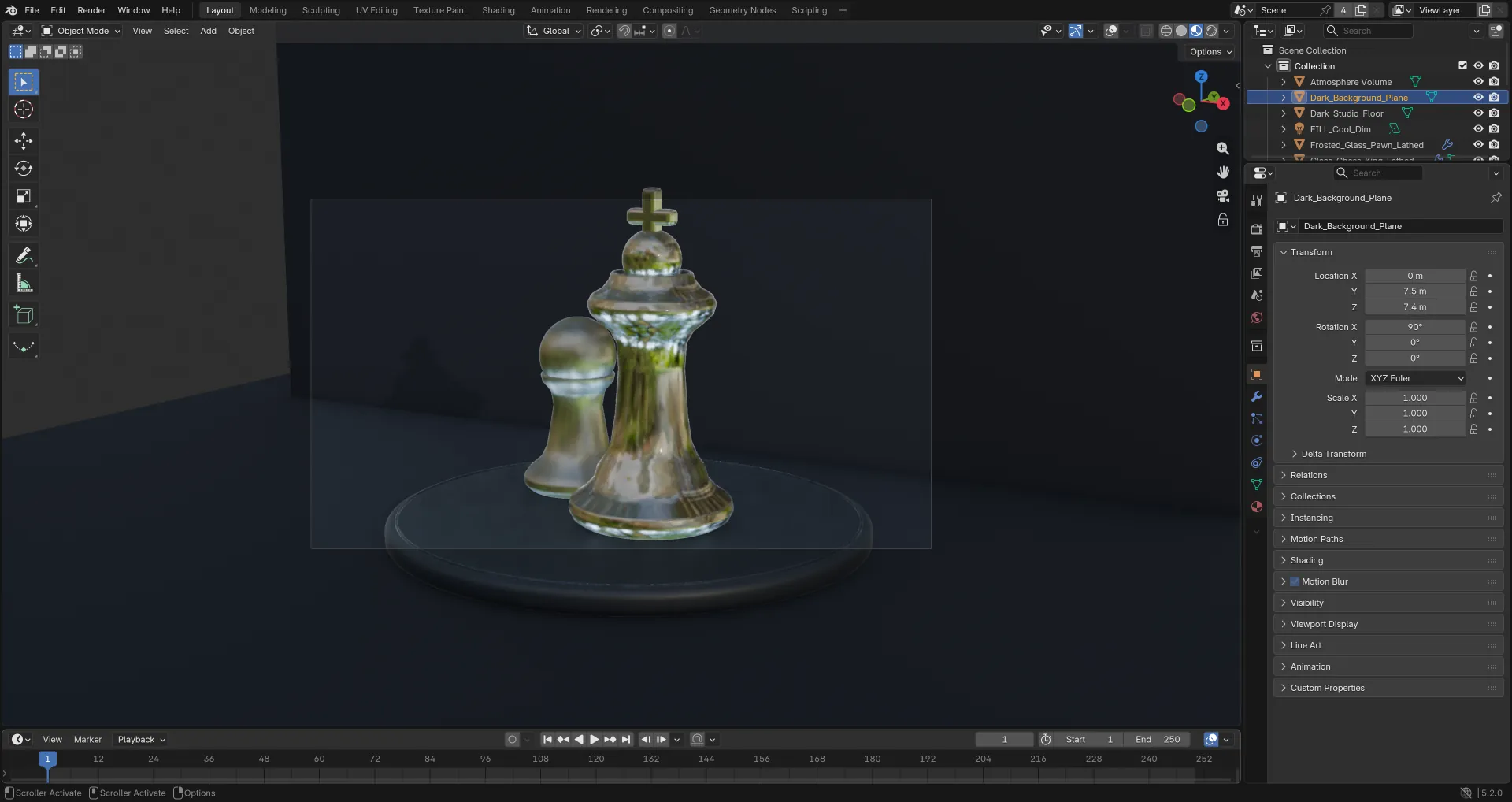Open the Material properties tab
This screenshot has width=1512, height=802.
click(x=1257, y=507)
